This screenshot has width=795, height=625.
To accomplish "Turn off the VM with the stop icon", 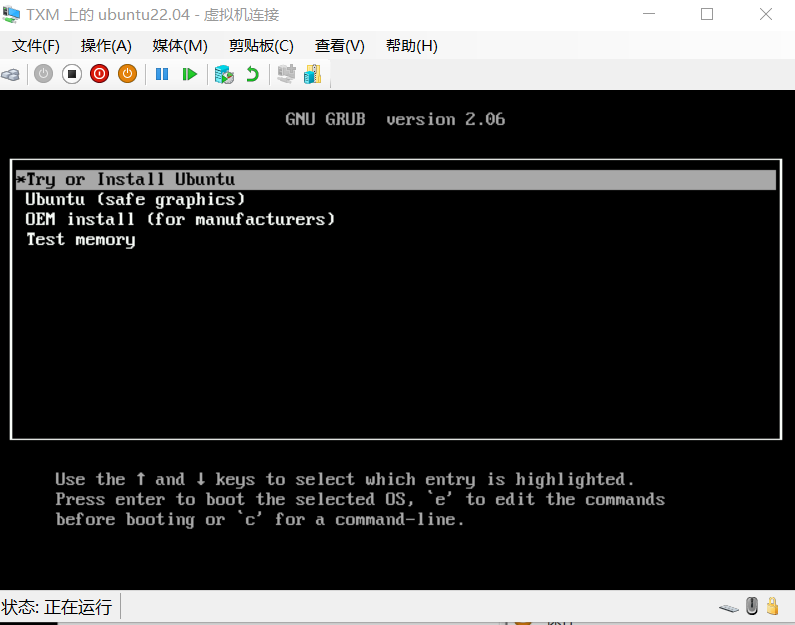I will click(72, 74).
